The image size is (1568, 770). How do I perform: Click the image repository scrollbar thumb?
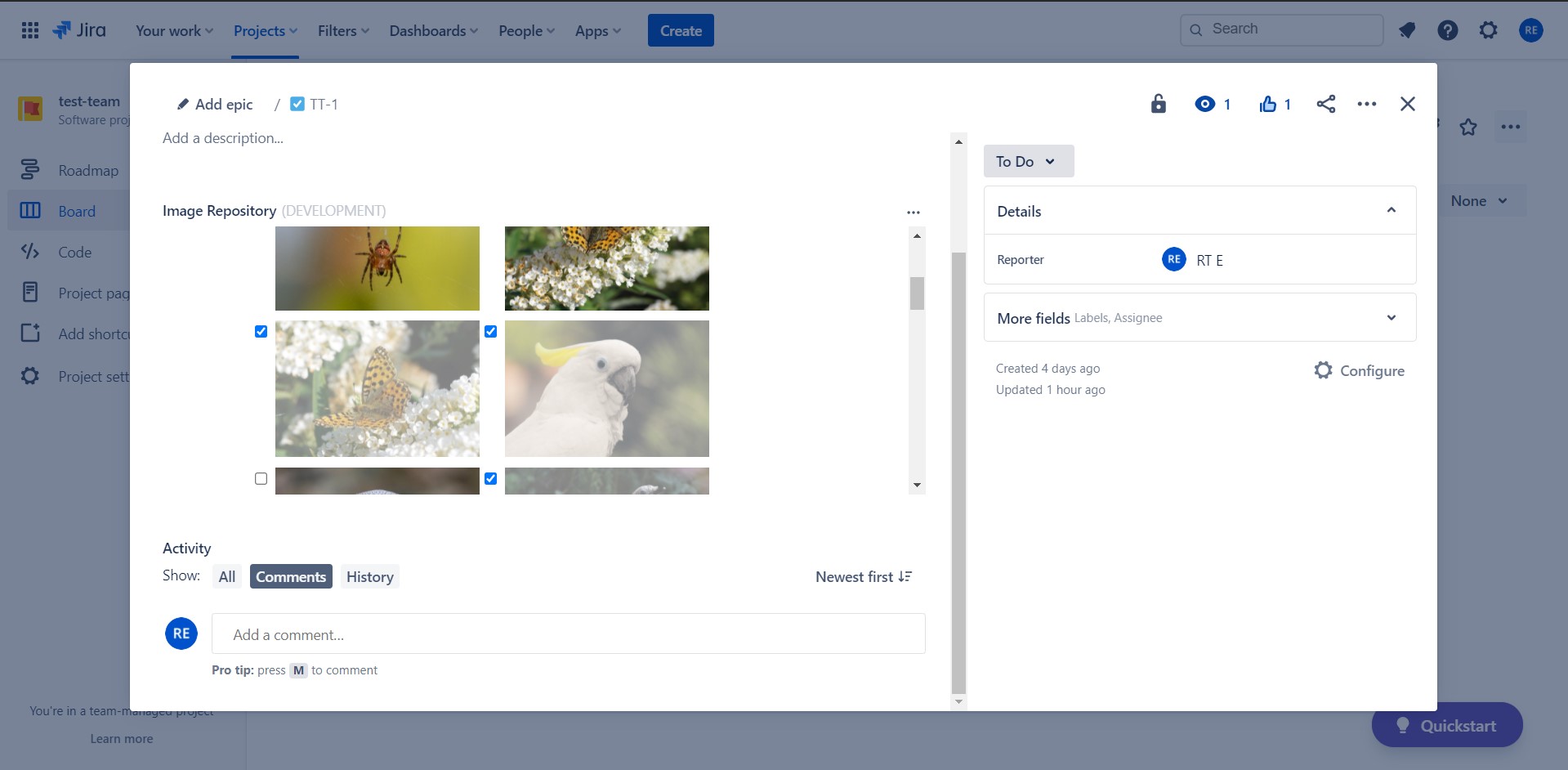(917, 293)
